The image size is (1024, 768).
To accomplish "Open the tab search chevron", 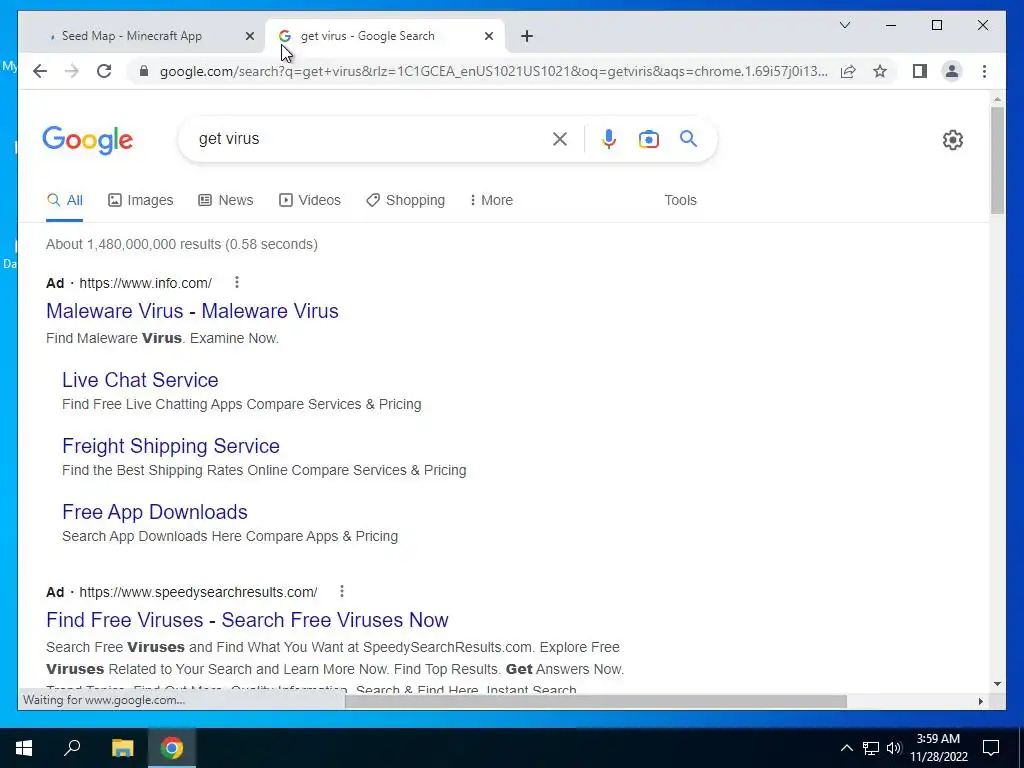I will (844, 25).
